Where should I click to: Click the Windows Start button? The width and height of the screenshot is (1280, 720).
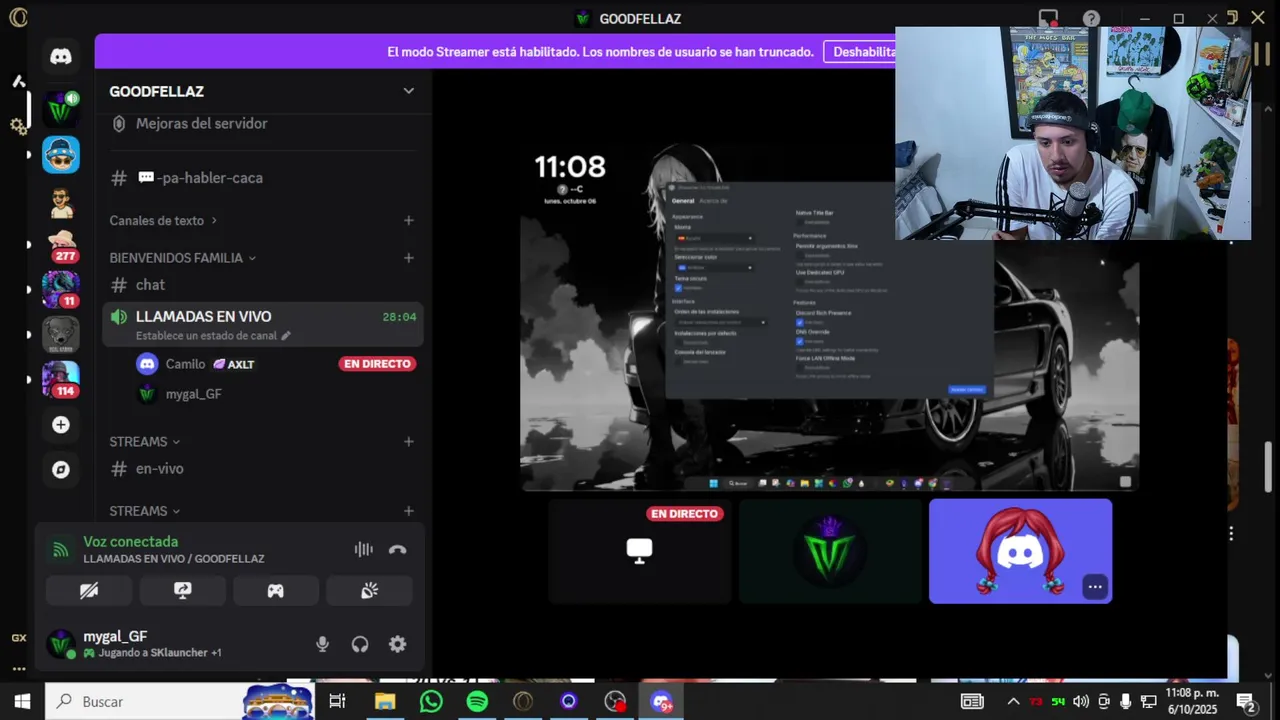click(x=22, y=701)
